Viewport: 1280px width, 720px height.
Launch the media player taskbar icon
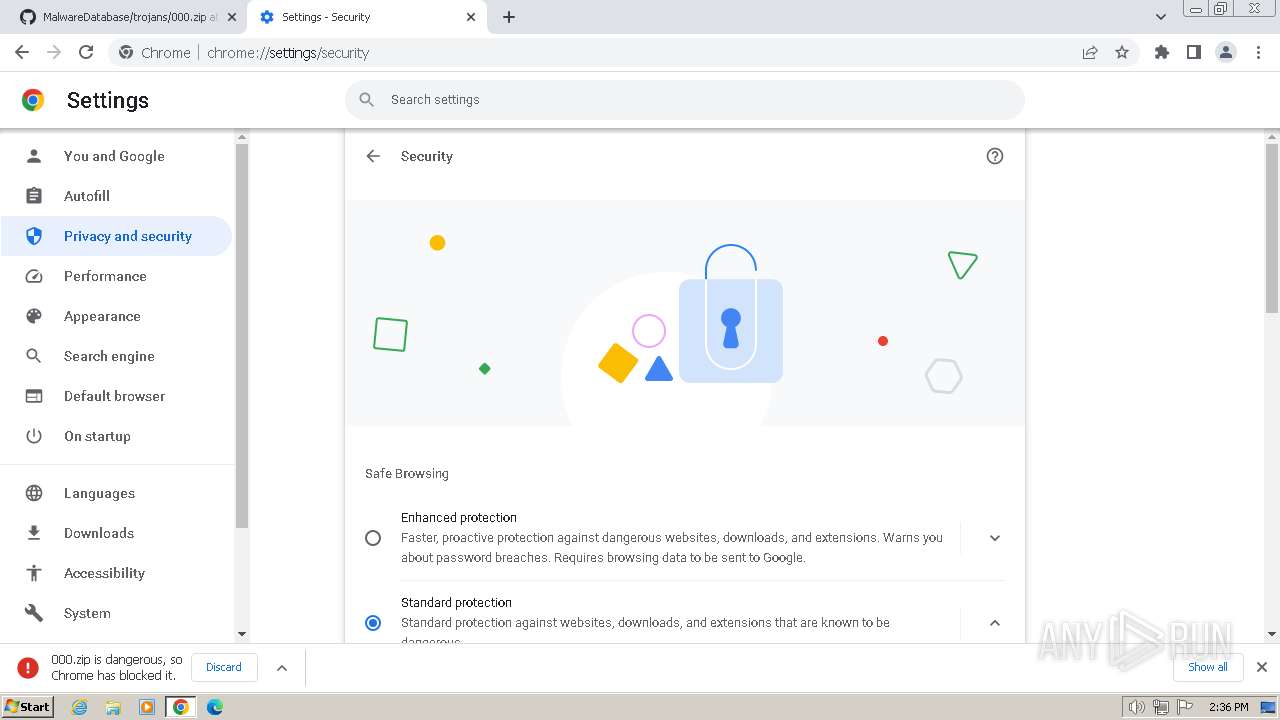click(147, 707)
